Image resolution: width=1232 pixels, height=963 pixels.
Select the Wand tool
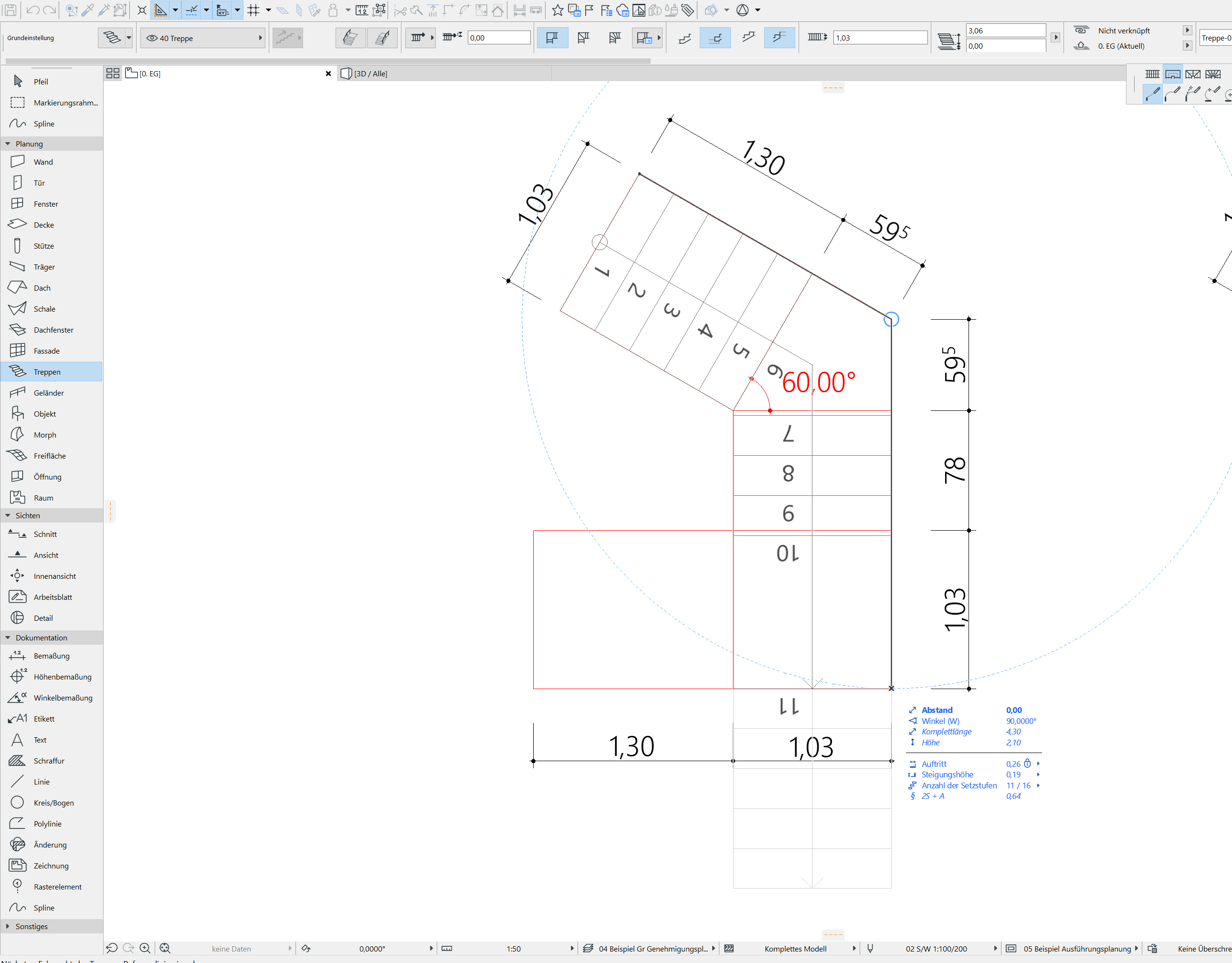pos(43,162)
